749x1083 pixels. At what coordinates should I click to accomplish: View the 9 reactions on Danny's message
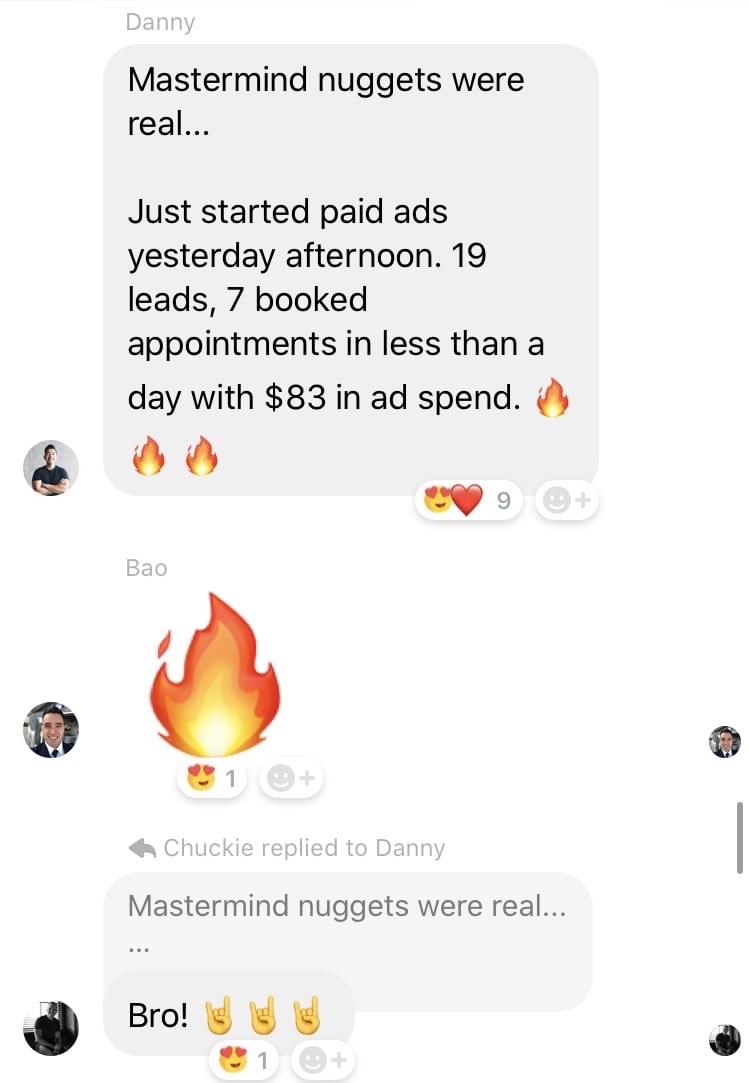pyautogui.click(x=468, y=499)
